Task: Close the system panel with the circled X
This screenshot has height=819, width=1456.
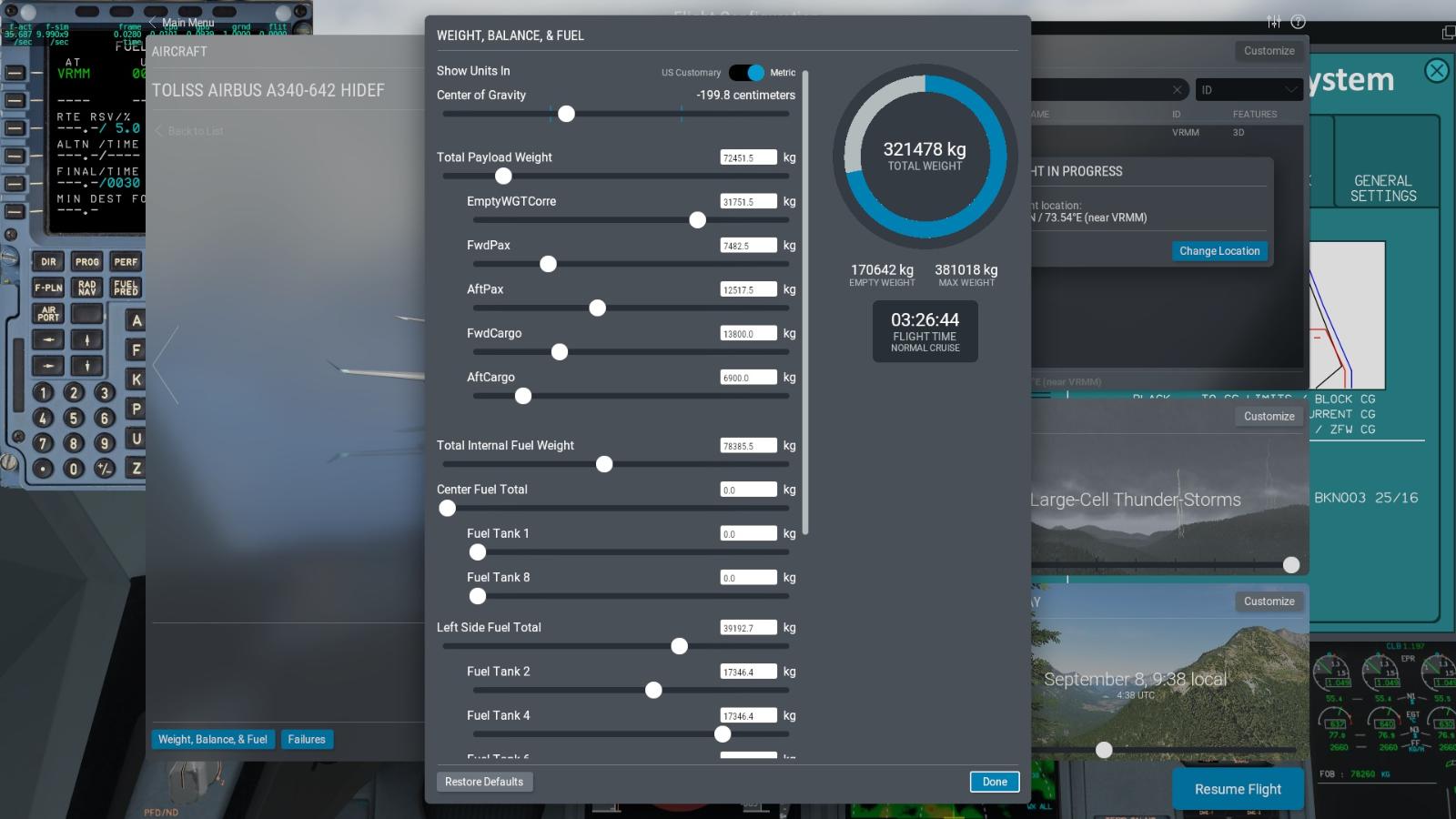Action: click(1437, 70)
